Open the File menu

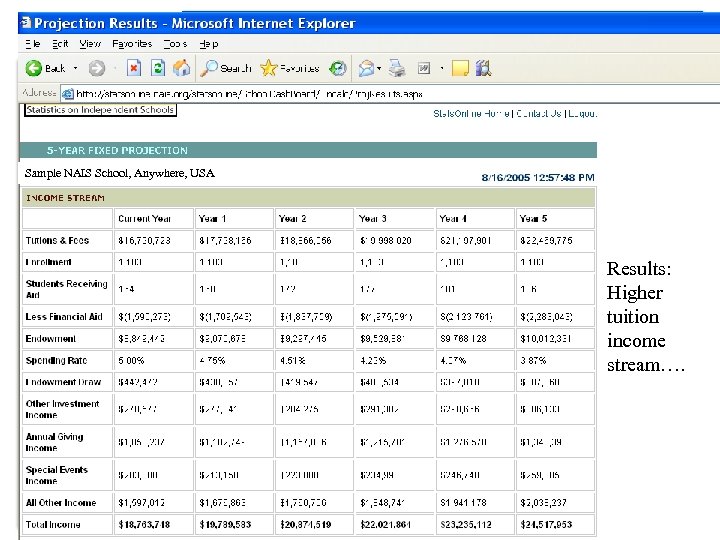[x=33, y=44]
